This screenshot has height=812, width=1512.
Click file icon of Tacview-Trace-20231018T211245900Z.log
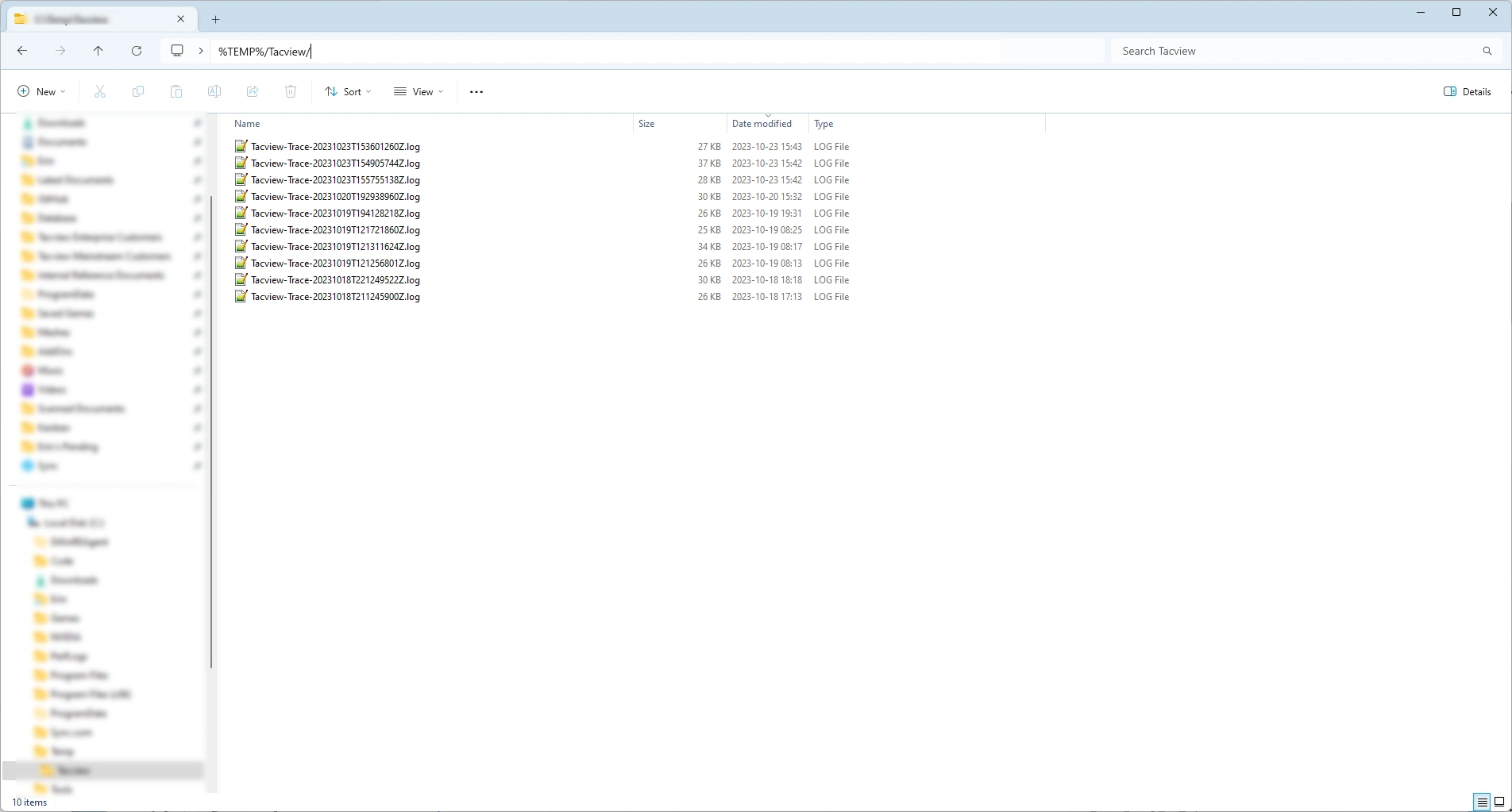click(x=241, y=296)
